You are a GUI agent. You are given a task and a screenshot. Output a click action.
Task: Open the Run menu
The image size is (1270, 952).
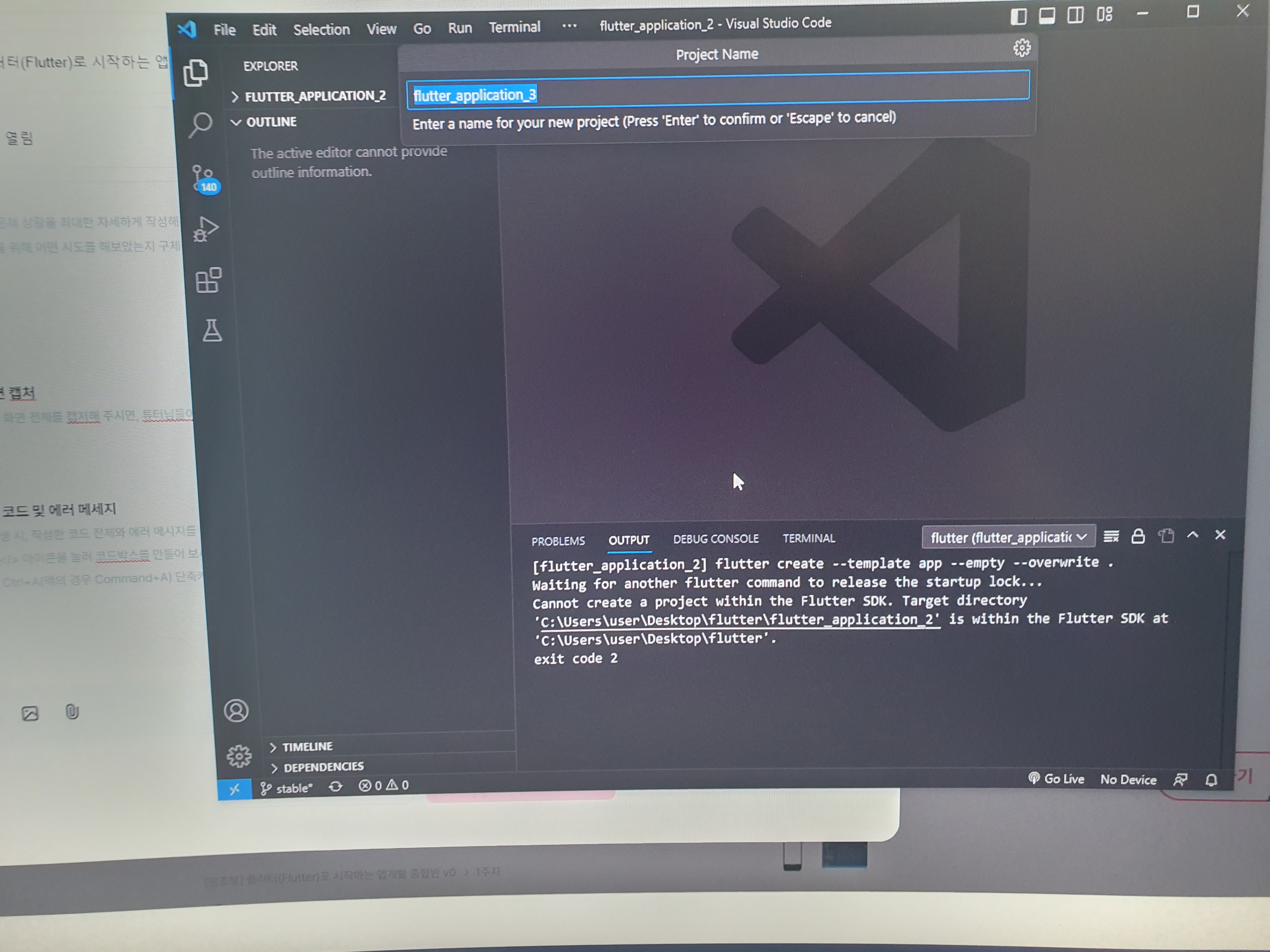pyautogui.click(x=460, y=27)
